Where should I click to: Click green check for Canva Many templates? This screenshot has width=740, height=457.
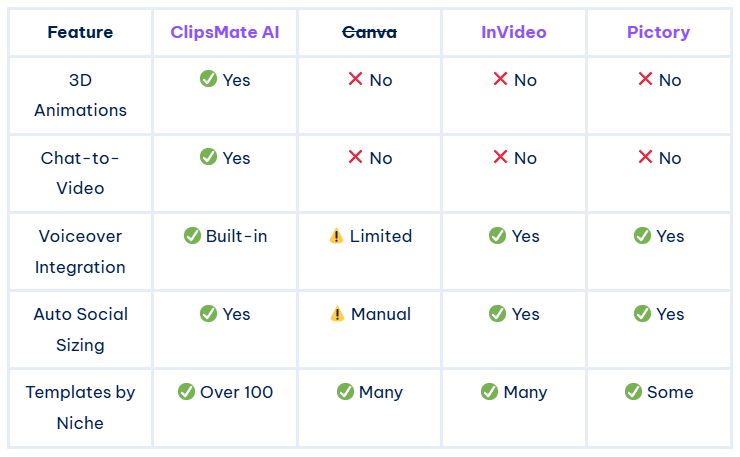coord(345,392)
